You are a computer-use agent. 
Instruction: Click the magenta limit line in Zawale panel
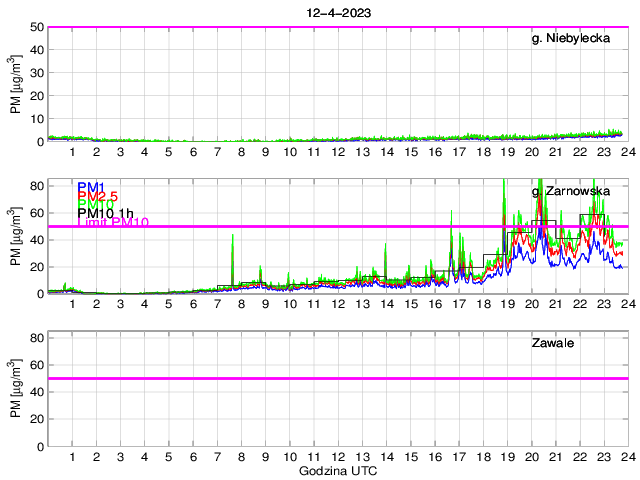pos(338,379)
